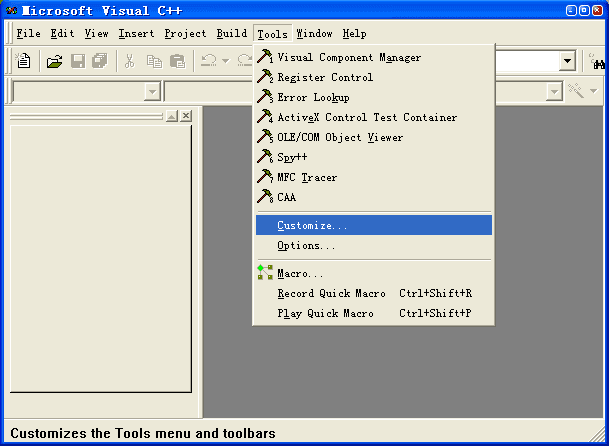The width and height of the screenshot is (609, 446).
Task: Click the Paste clipboard icon
Action: click(177, 61)
